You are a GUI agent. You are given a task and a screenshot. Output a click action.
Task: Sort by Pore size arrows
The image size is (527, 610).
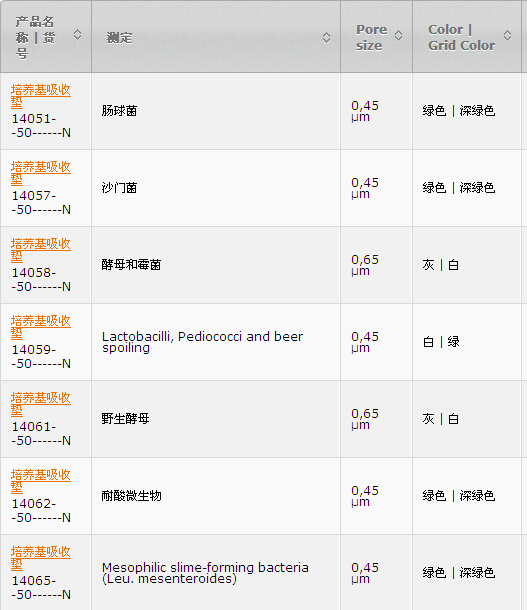pyautogui.click(x=398, y=35)
